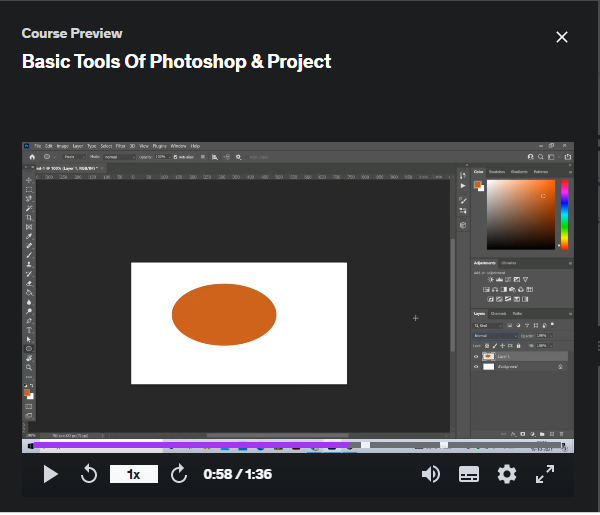Image resolution: width=600 pixels, height=515 pixels.
Task: Toggle lock image pixels brush icon
Action: [495, 346]
